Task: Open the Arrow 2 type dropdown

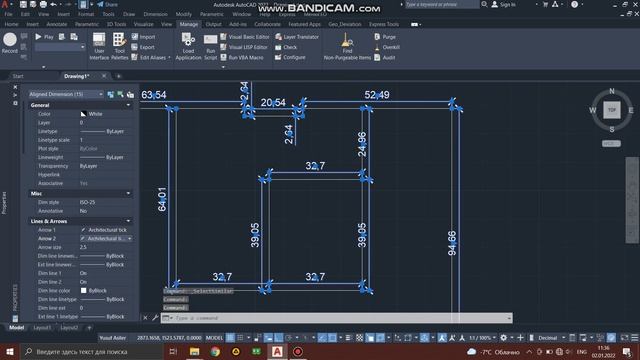Action: [x=130, y=238]
